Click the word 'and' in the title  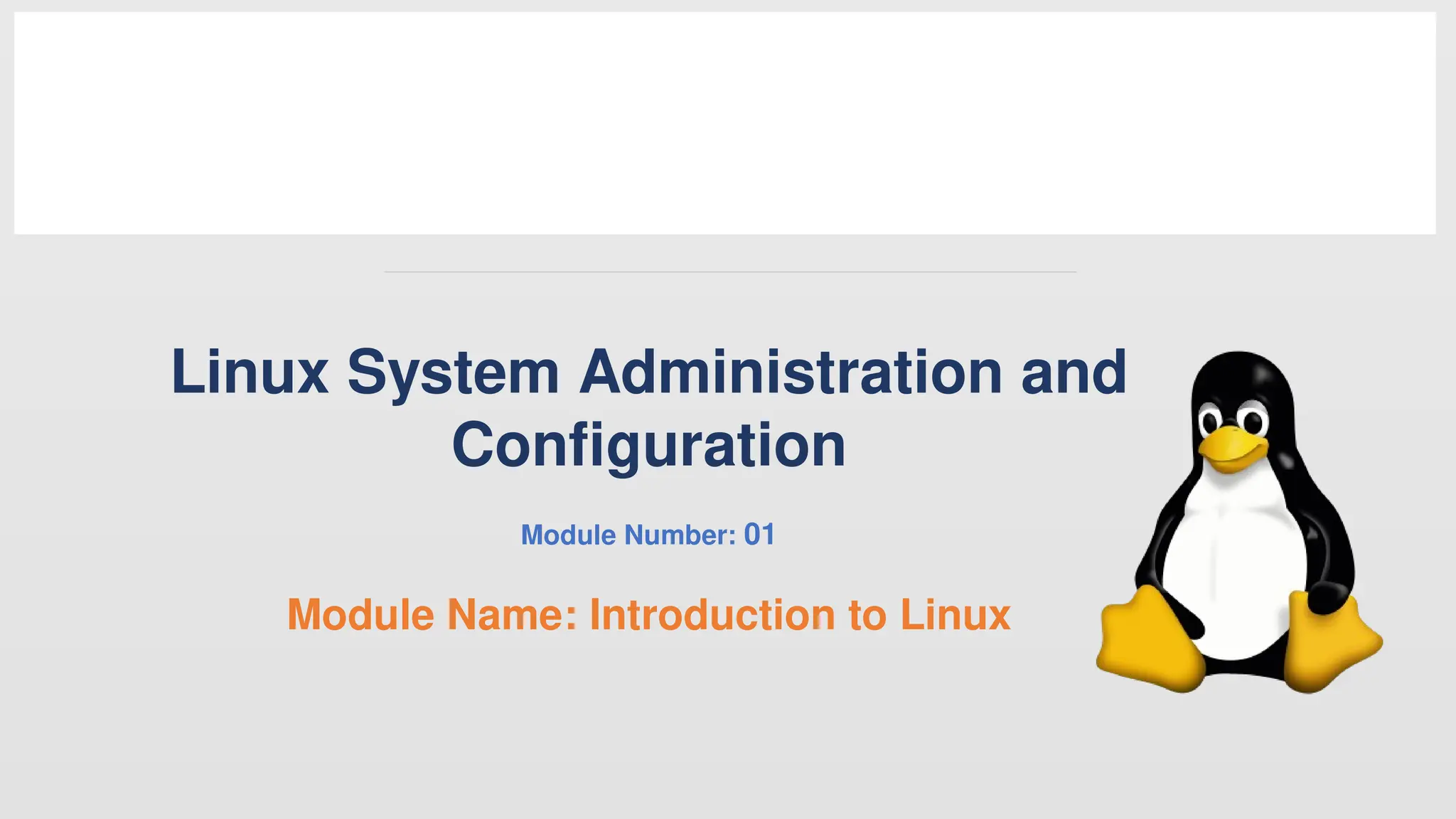[x=1074, y=372]
